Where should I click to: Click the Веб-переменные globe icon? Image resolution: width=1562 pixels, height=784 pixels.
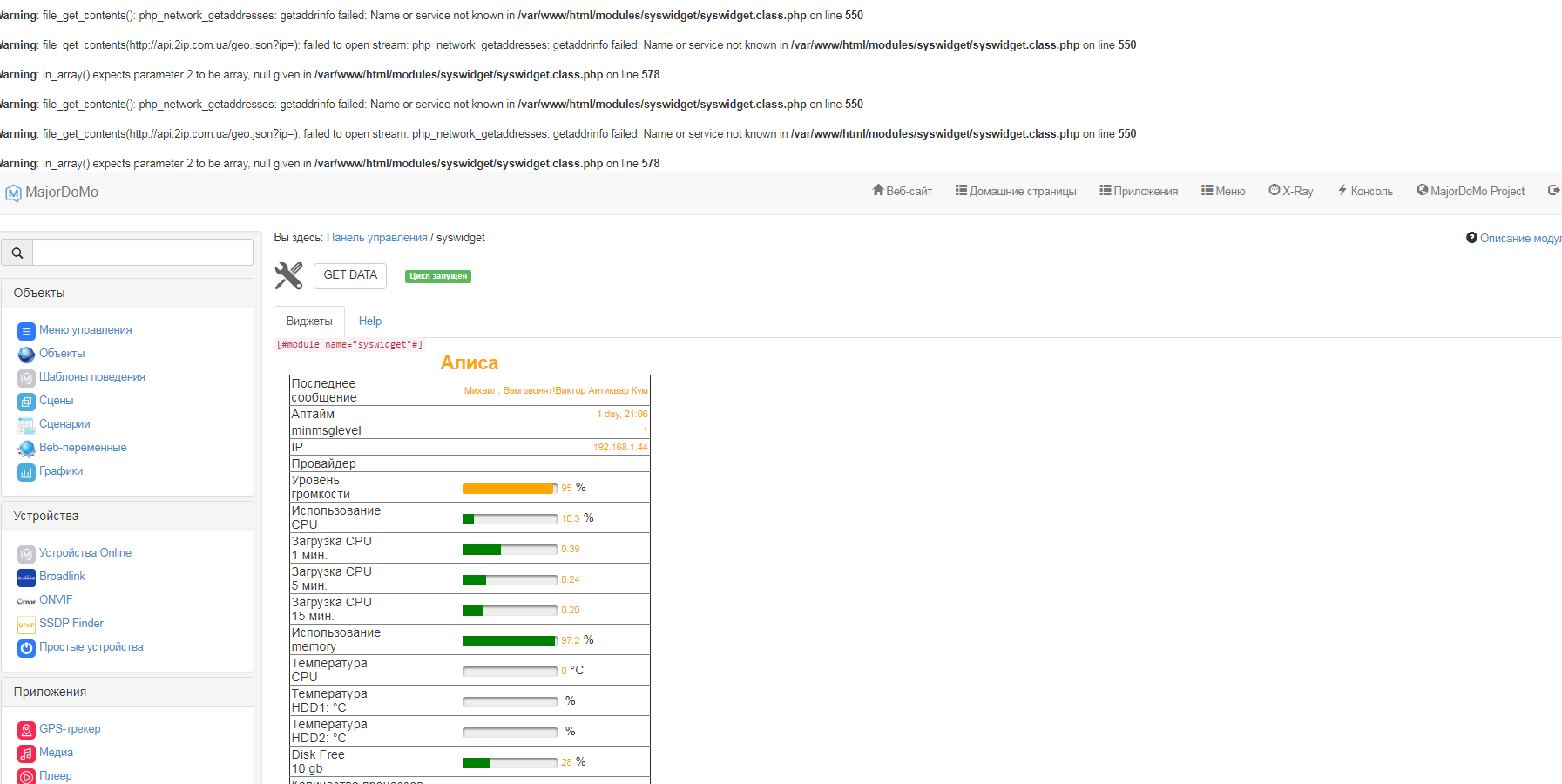(x=26, y=449)
